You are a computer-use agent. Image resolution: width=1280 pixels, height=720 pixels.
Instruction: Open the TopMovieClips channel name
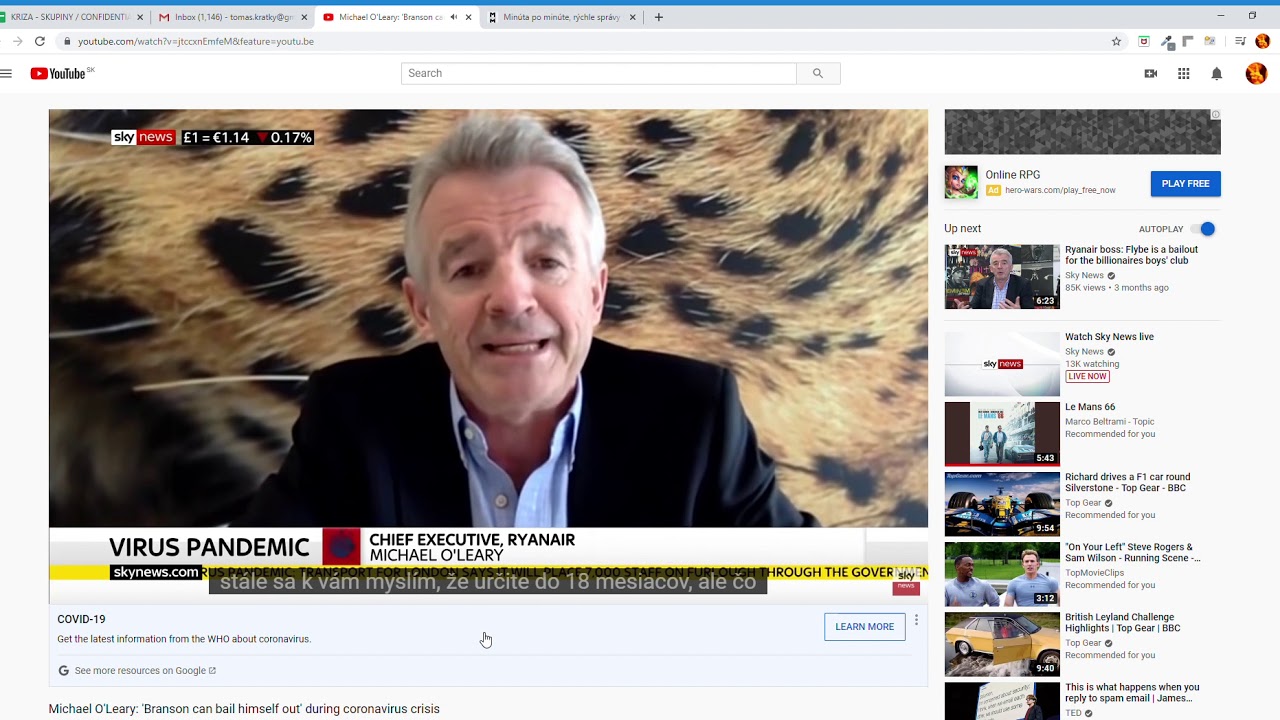tap(1095, 573)
